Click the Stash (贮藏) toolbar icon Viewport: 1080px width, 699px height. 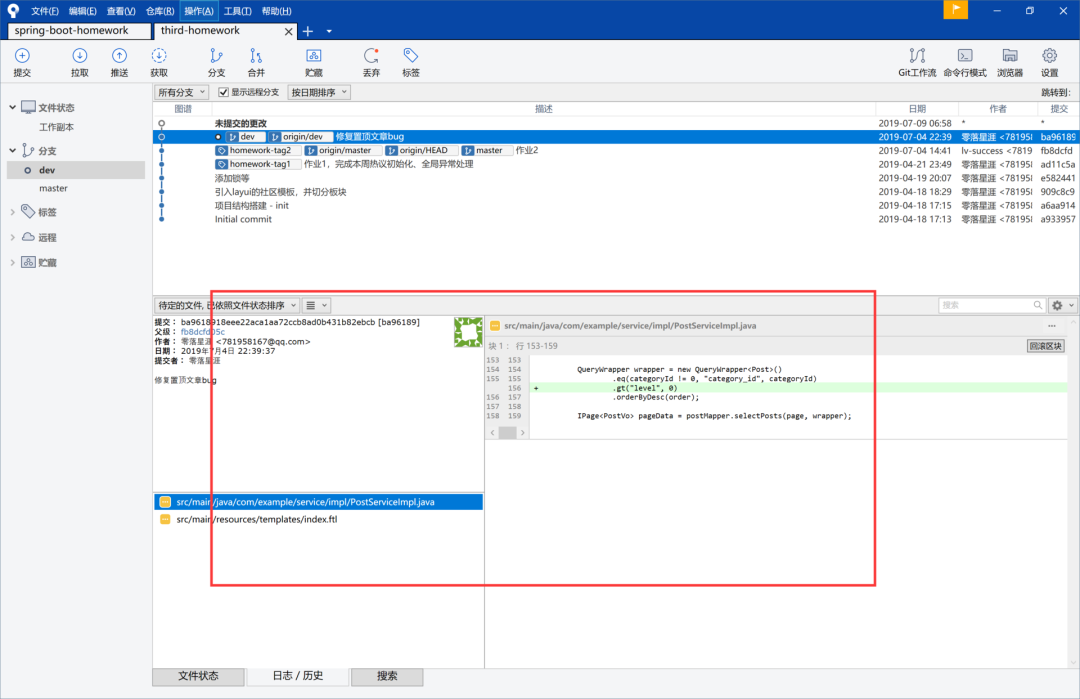pos(313,62)
